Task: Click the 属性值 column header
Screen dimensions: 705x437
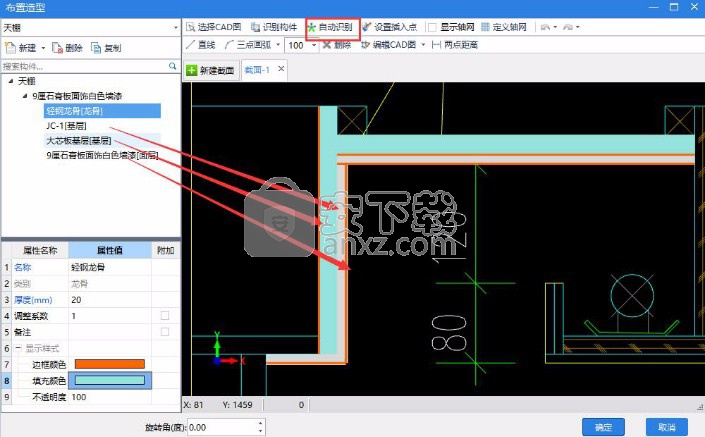Action: (110, 250)
